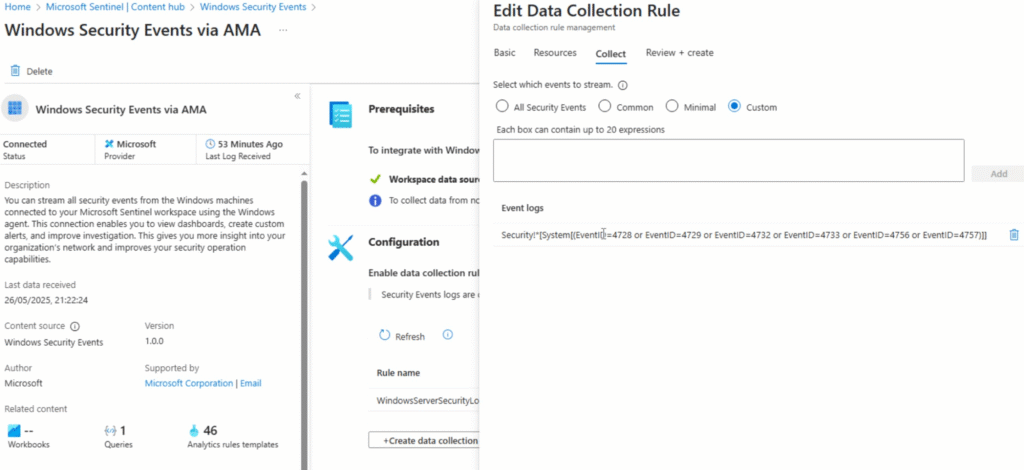Click the green checkmark for Workspace data source
This screenshot has width=1024, height=470.
375,179
